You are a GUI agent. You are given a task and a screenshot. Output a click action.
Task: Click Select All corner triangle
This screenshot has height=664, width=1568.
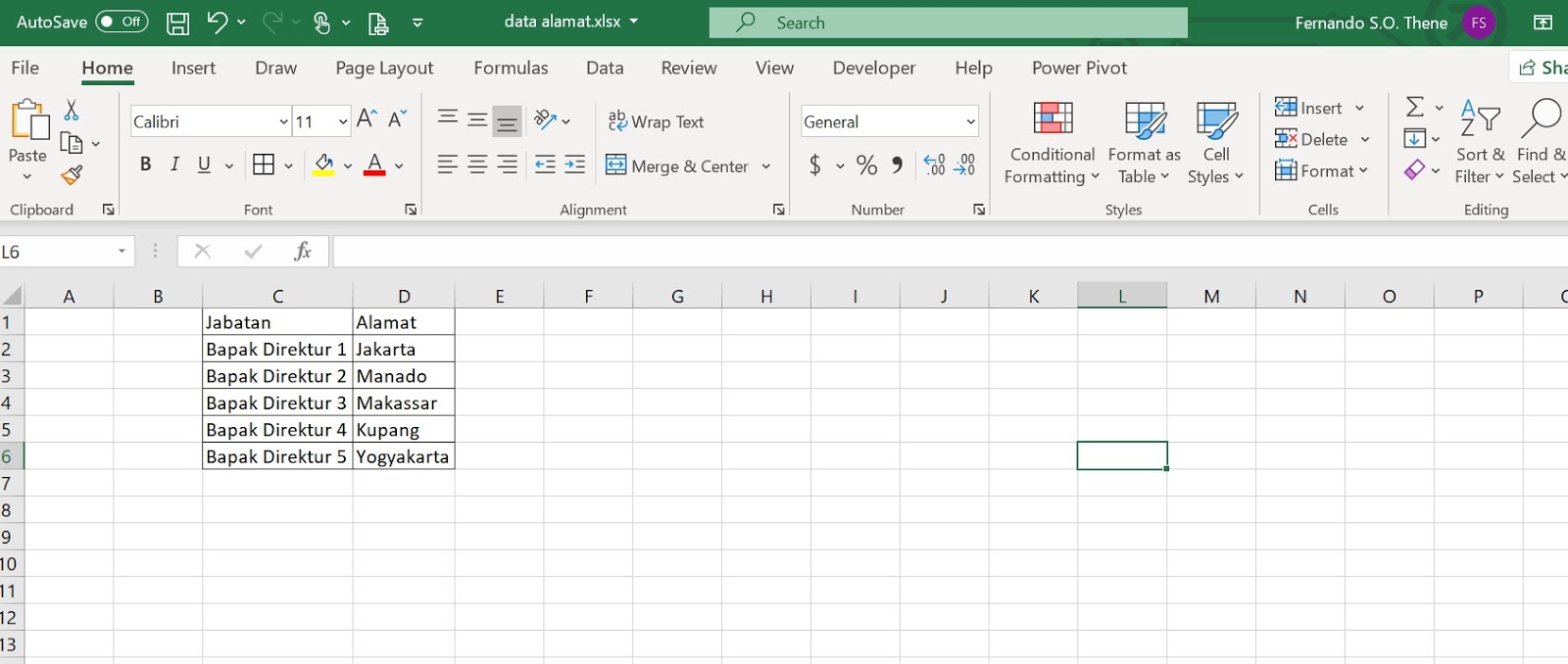pos(12,296)
